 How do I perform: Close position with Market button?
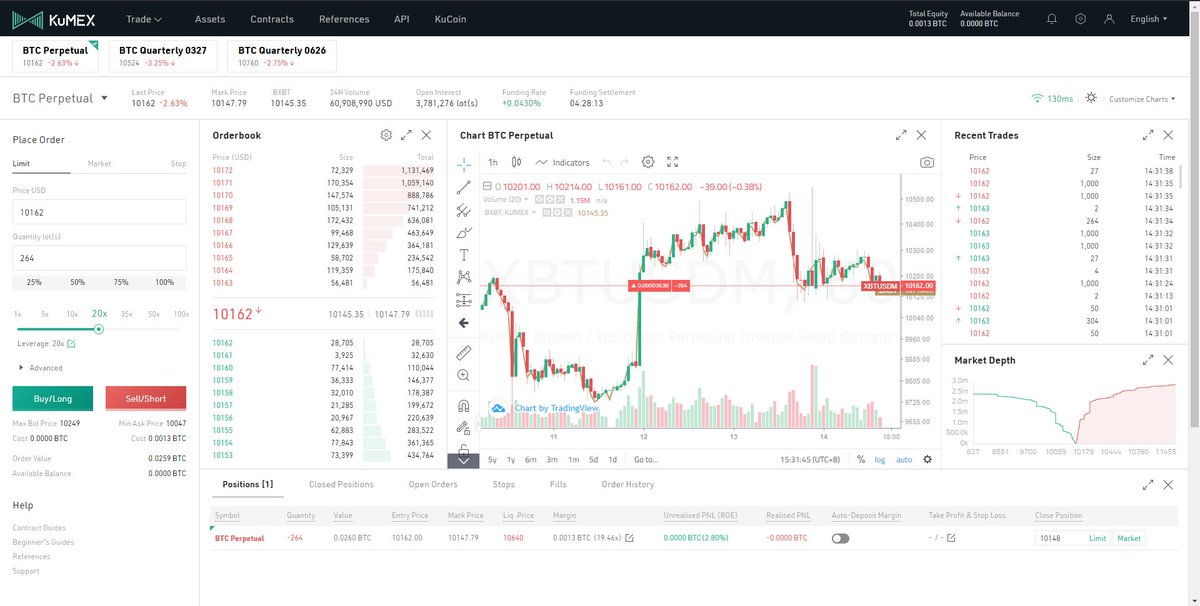click(x=1129, y=538)
